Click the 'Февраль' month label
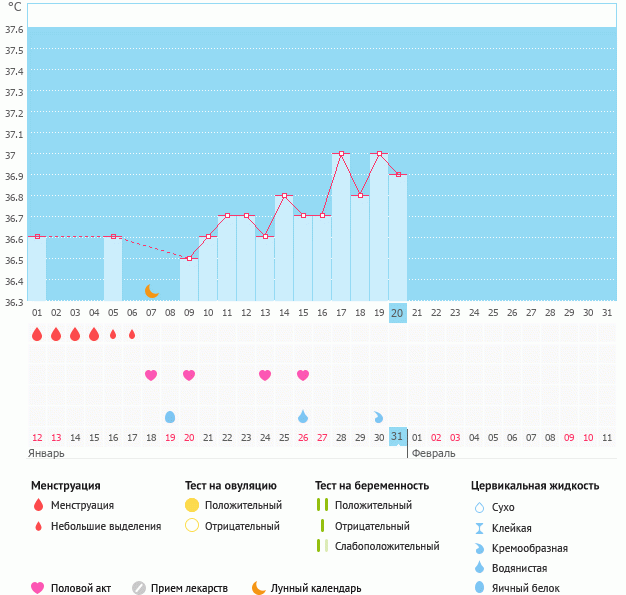 433,453
